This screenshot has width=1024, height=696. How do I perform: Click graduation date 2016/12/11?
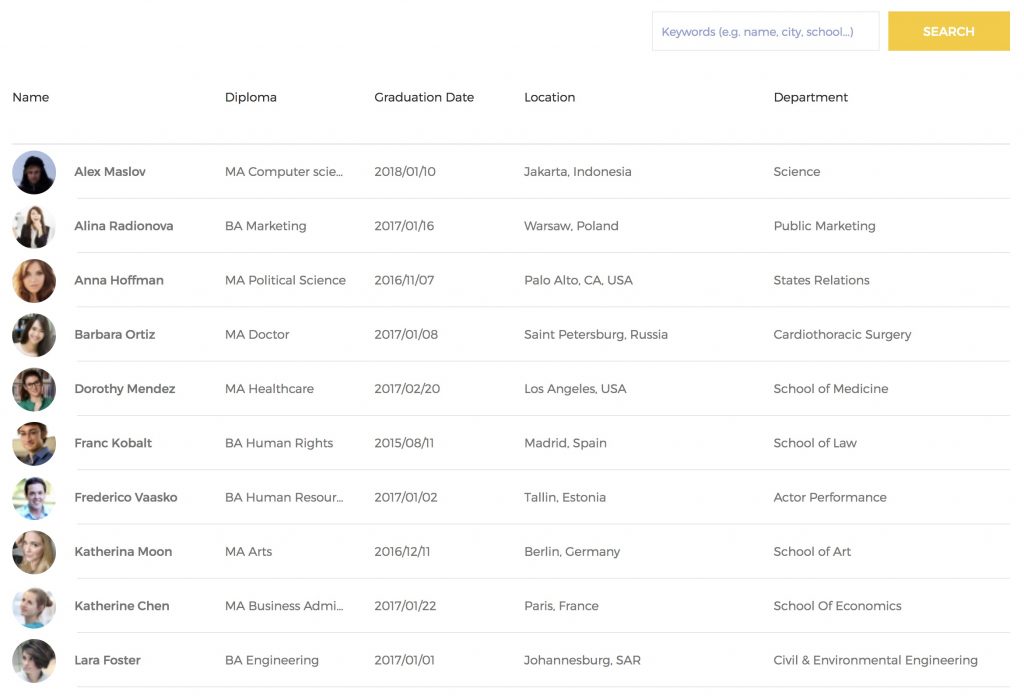[x=402, y=551]
